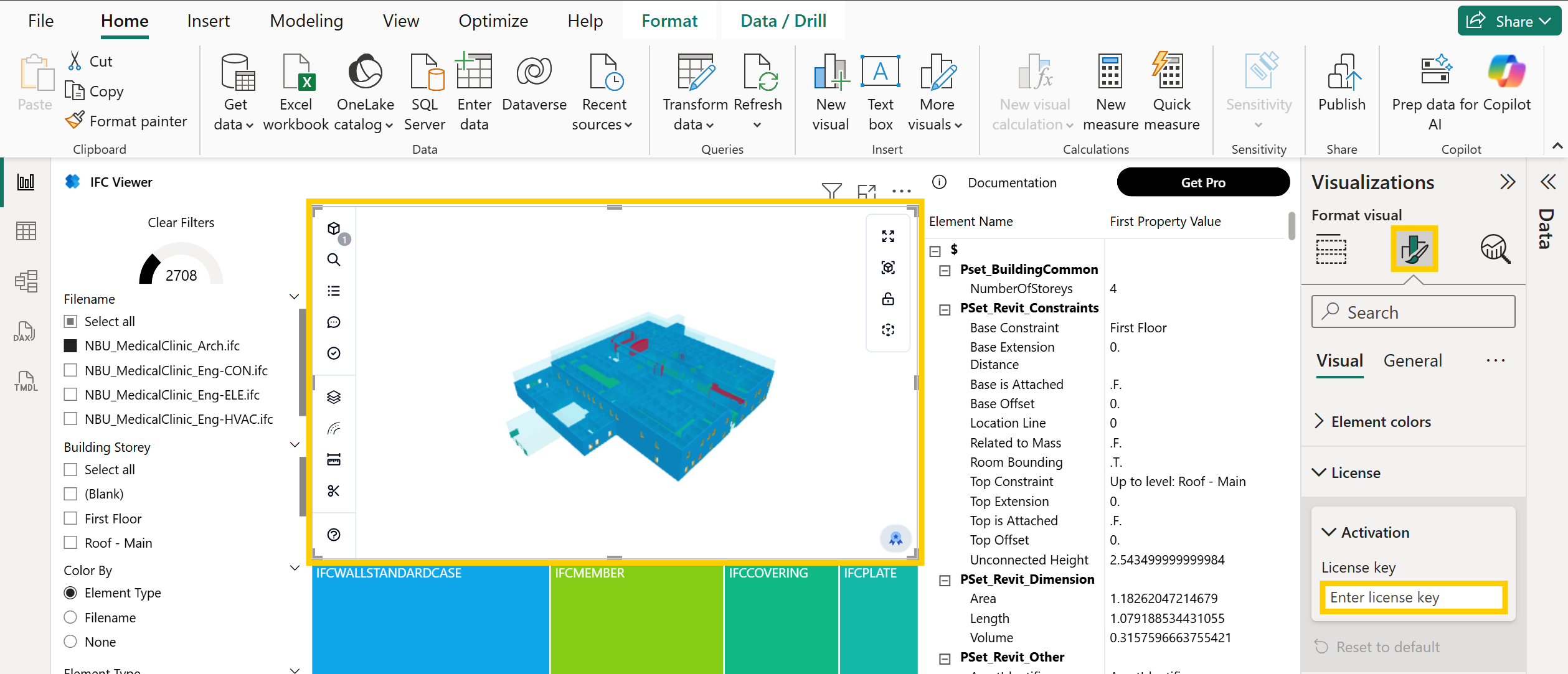Image resolution: width=1568 pixels, height=674 pixels.
Task: Click the magnifier search icon in viewer toolbar
Action: click(334, 260)
